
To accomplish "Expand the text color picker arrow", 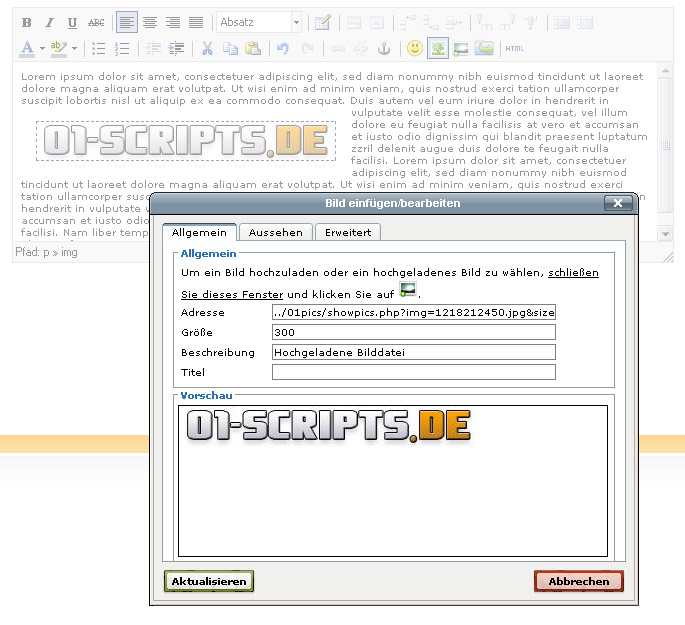I will coord(42,48).
